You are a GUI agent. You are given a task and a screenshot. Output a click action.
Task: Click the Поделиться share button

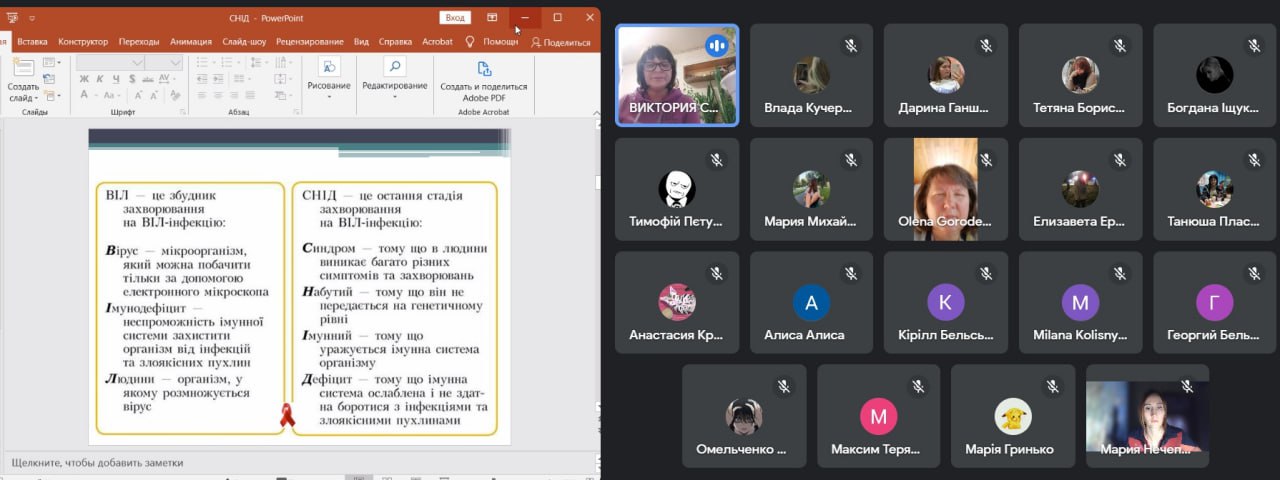click(x=561, y=42)
